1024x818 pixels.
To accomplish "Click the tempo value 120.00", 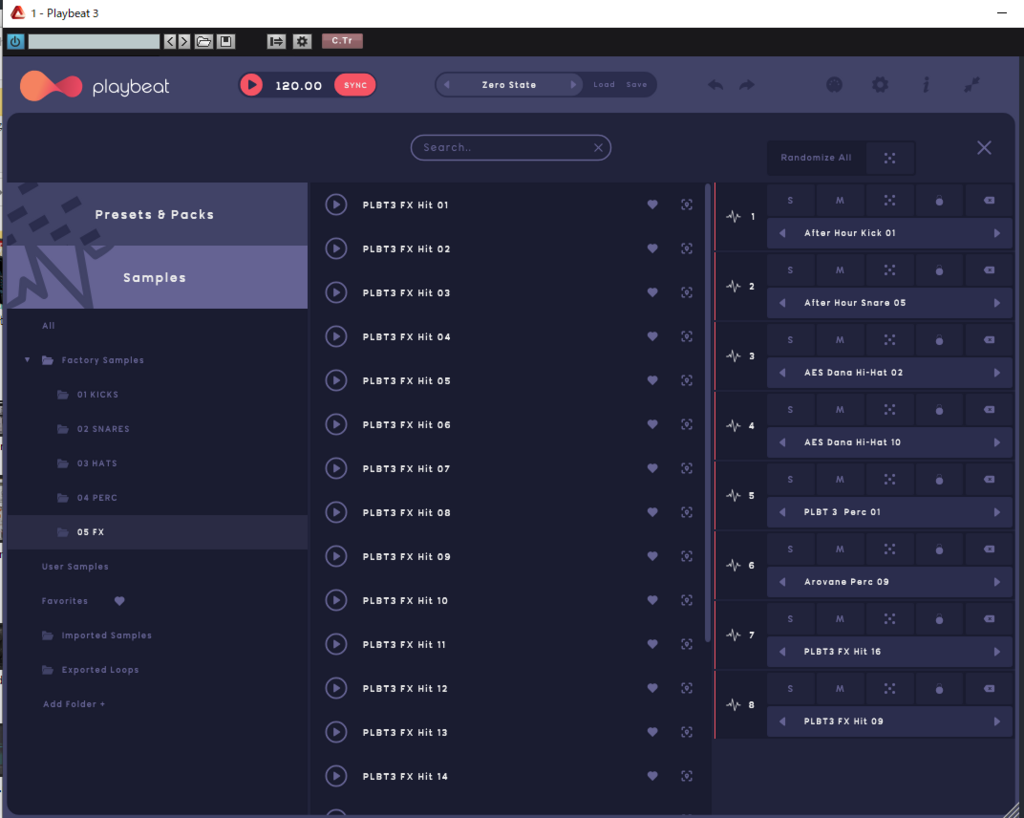I will point(298,86).
